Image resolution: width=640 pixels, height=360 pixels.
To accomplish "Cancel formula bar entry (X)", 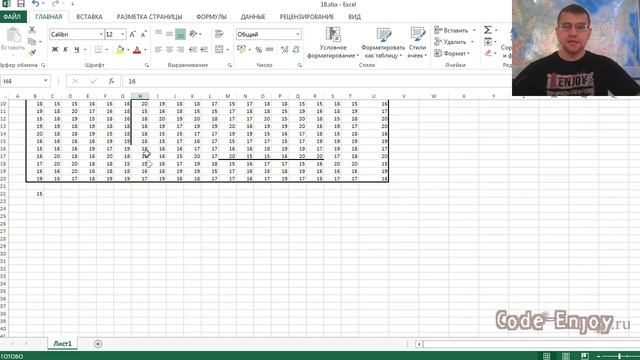I will tap(75, 81).
